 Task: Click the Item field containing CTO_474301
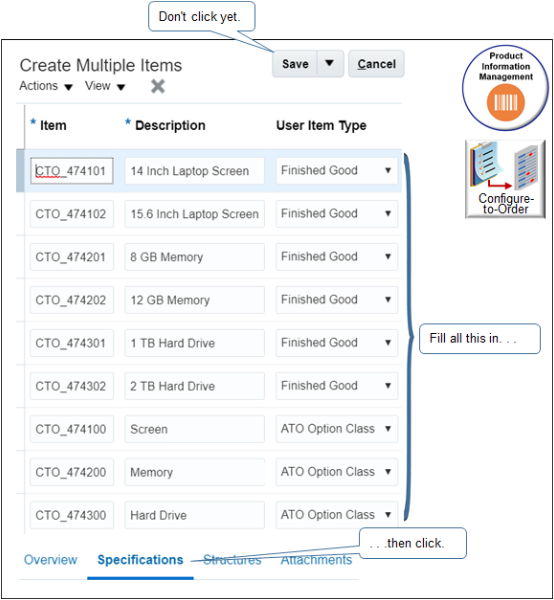72,343
